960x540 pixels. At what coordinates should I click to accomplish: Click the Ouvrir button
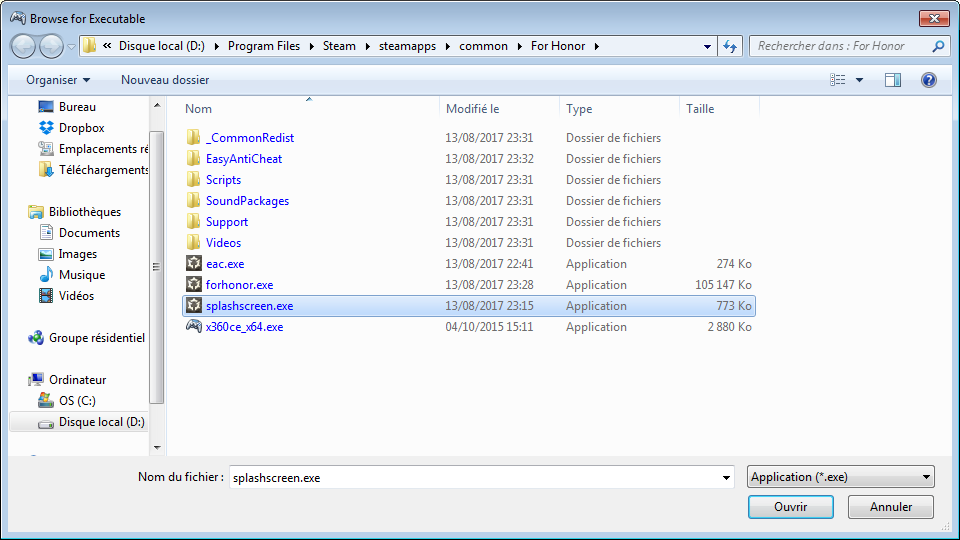[790, 507]
